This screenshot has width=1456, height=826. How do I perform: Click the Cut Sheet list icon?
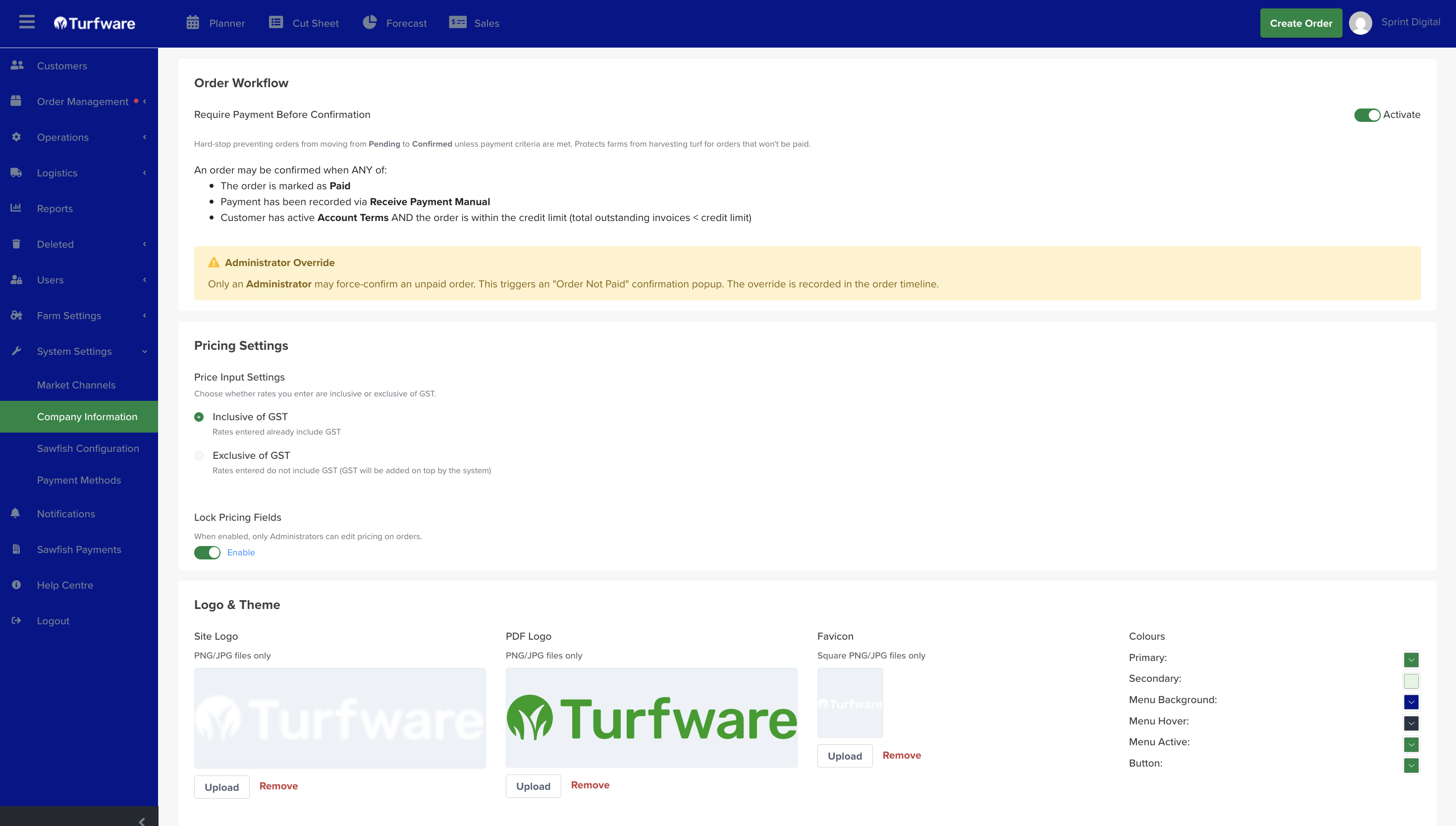pyautogui.click(x=276, y=23)
